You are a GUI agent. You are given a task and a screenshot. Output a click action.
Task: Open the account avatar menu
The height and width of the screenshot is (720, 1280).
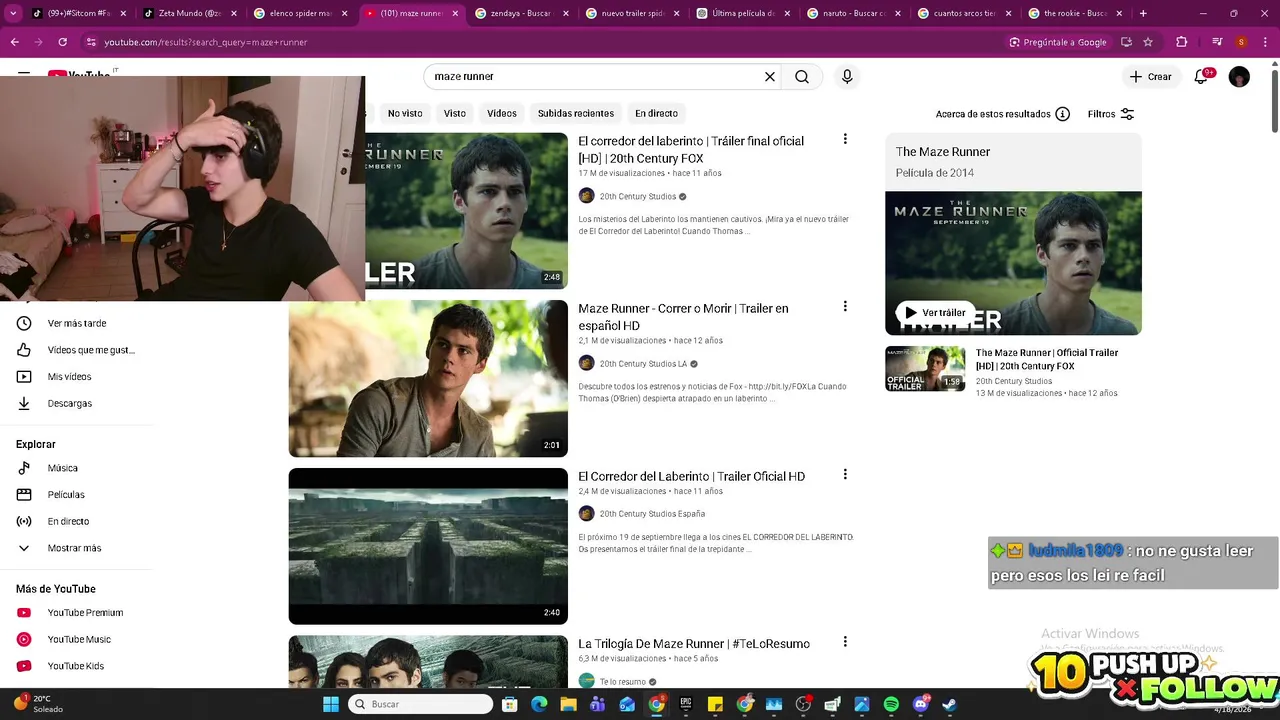(x=1239, y=77)
